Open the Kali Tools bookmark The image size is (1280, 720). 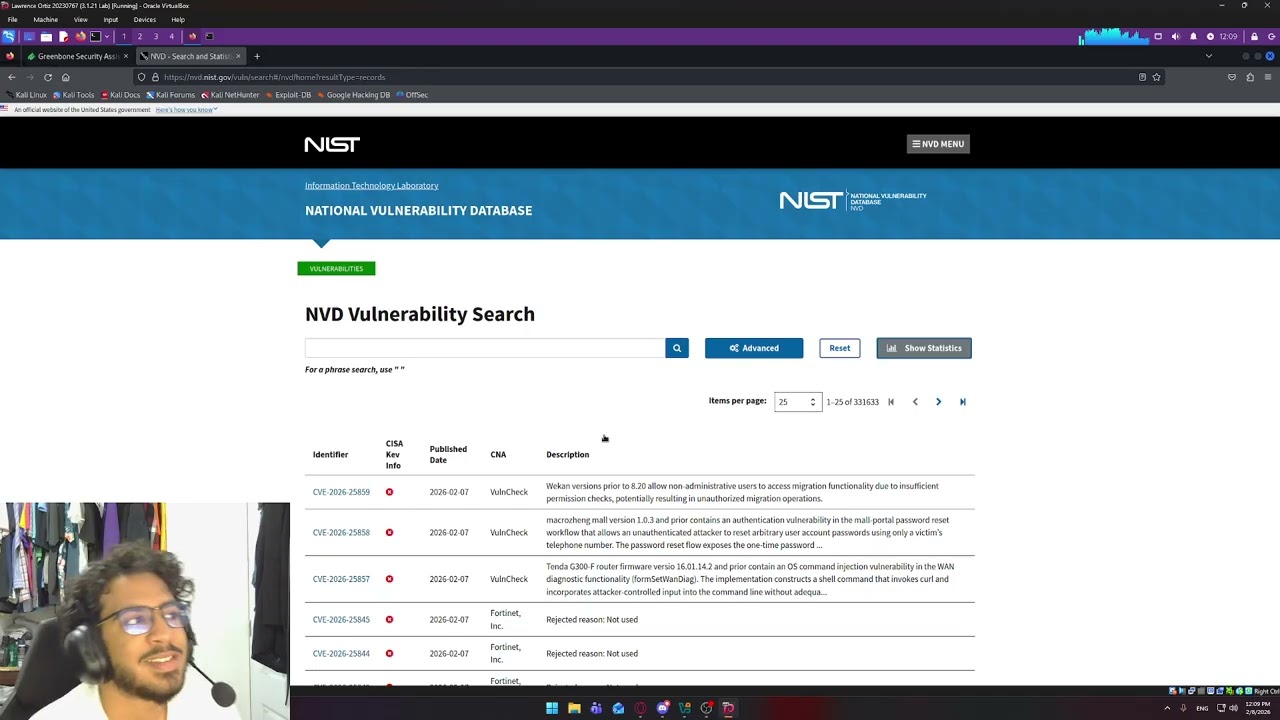click(x=73, y=95)
